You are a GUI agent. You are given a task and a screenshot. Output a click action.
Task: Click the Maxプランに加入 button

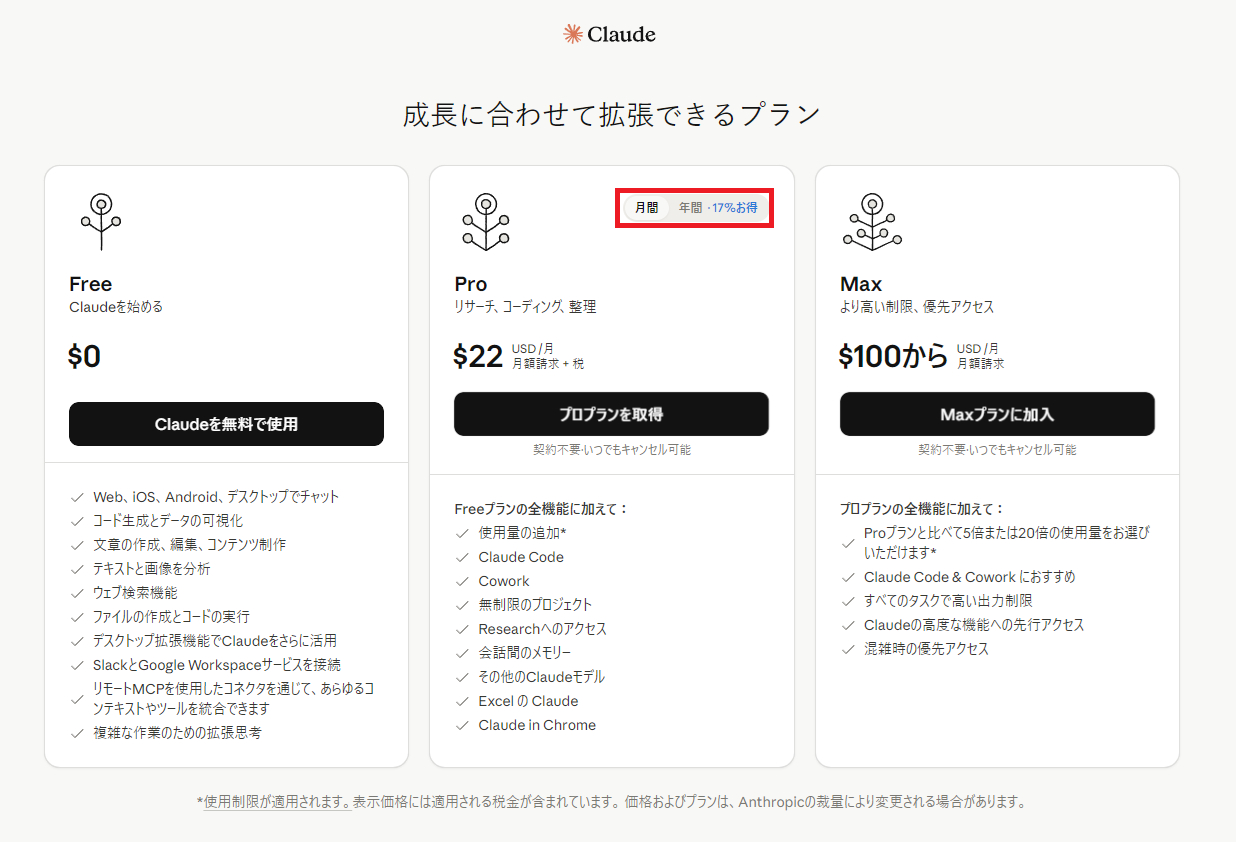coord(997,414)
